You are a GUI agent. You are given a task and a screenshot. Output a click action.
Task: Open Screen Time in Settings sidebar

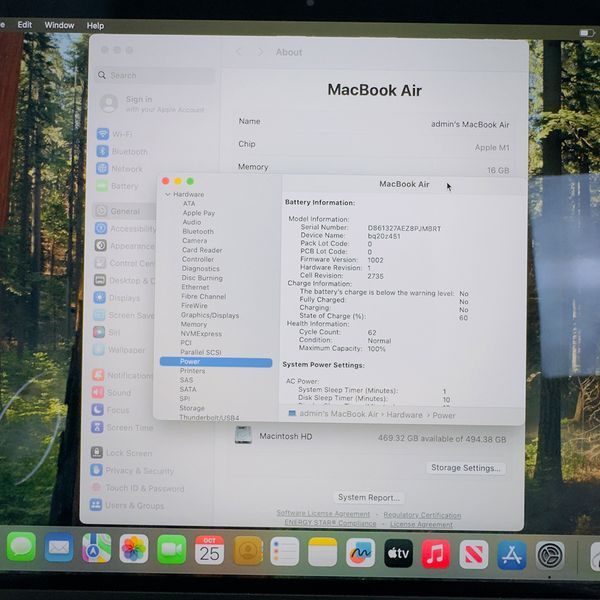coord(122,427)
